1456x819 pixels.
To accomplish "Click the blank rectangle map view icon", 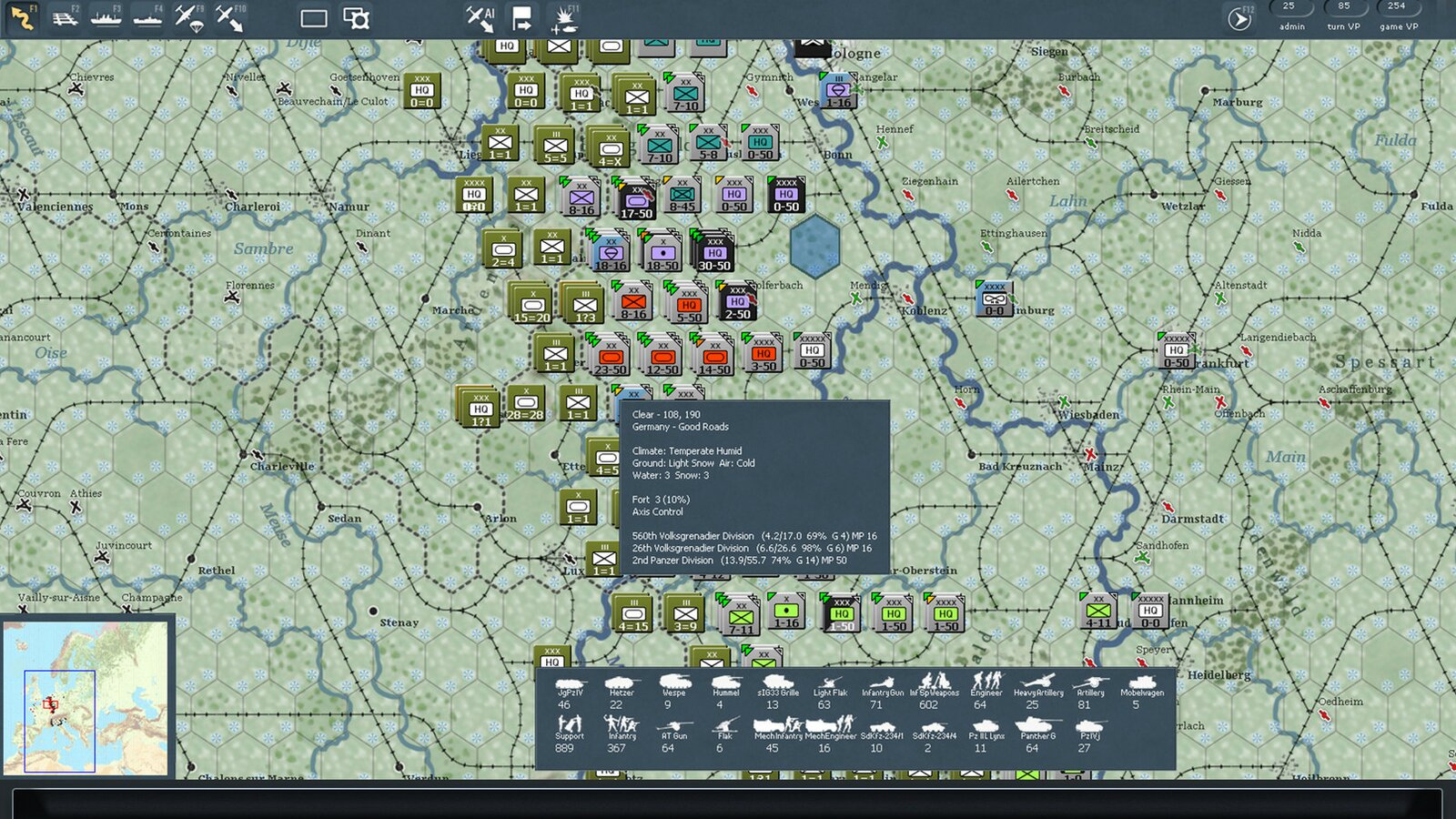I will tap(313, 18).
